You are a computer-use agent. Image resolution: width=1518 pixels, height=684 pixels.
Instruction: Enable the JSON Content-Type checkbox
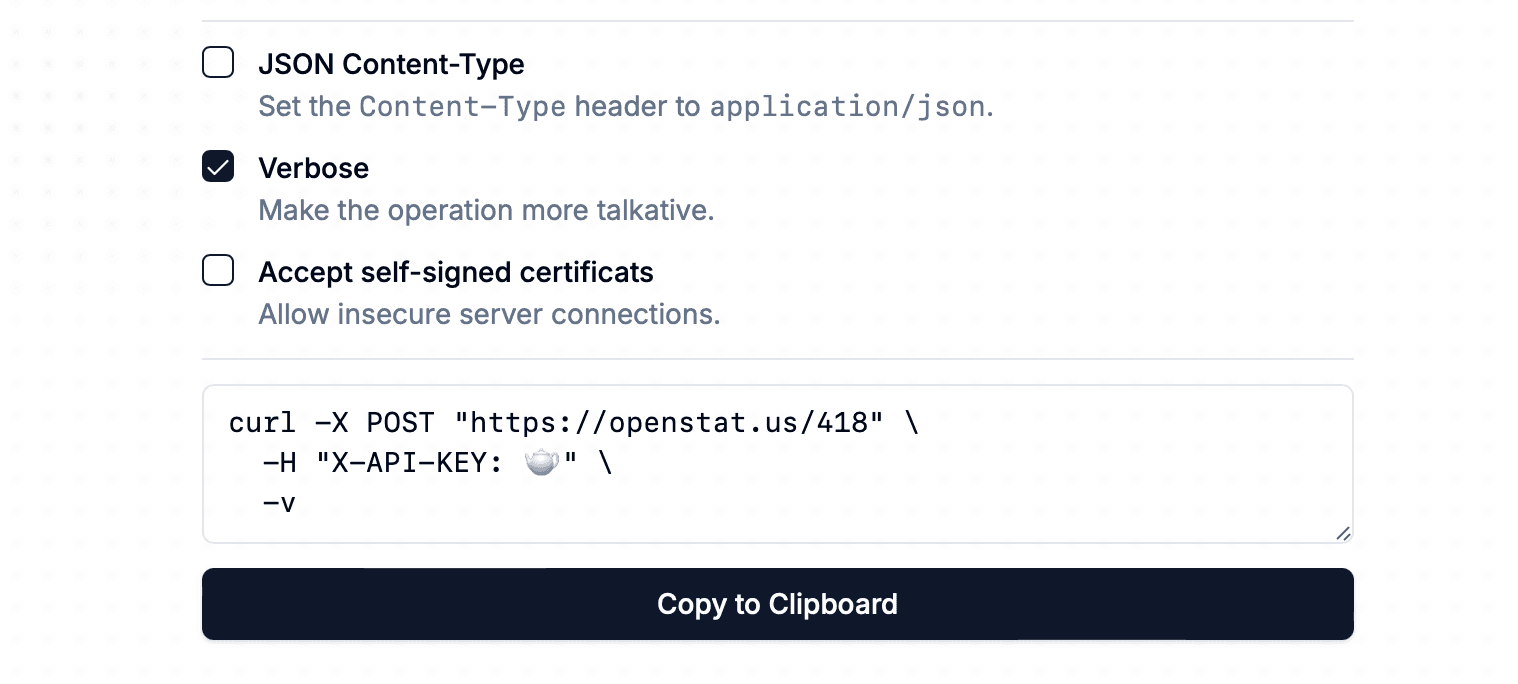[218, 63]
